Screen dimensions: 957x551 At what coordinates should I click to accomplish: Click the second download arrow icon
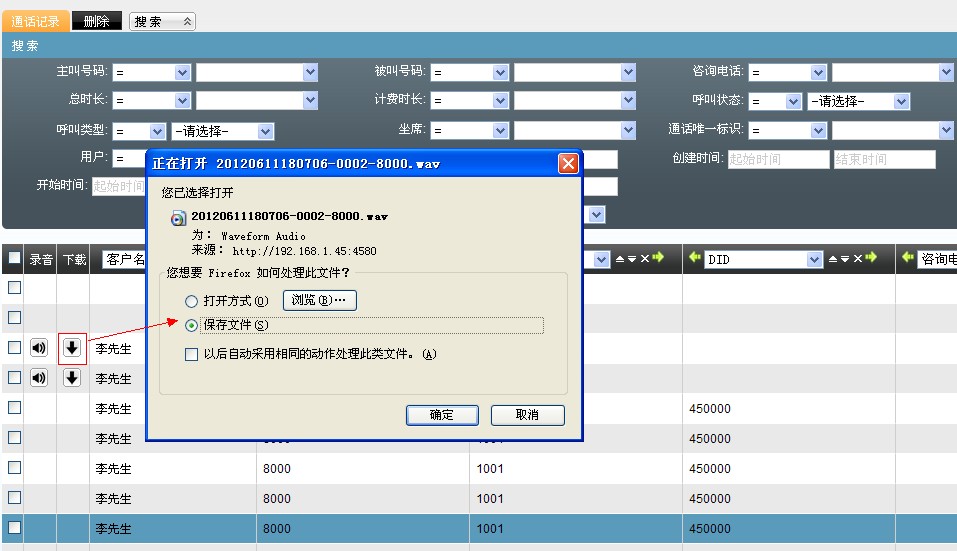(x=72, y=378)
